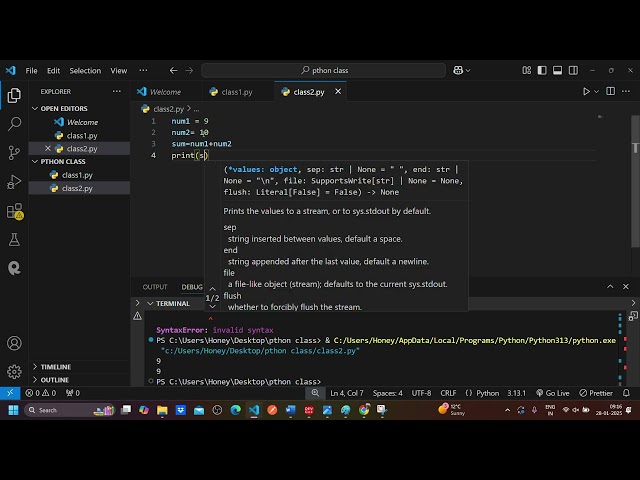
Task: Expand the OUTLINE section
Action: pos(54,380)
